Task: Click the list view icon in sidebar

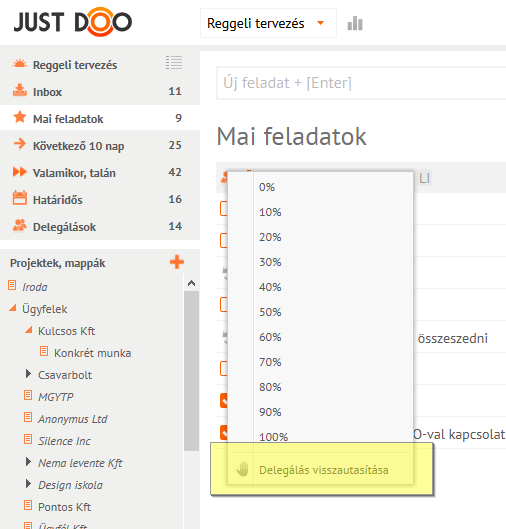Action: 174,63
